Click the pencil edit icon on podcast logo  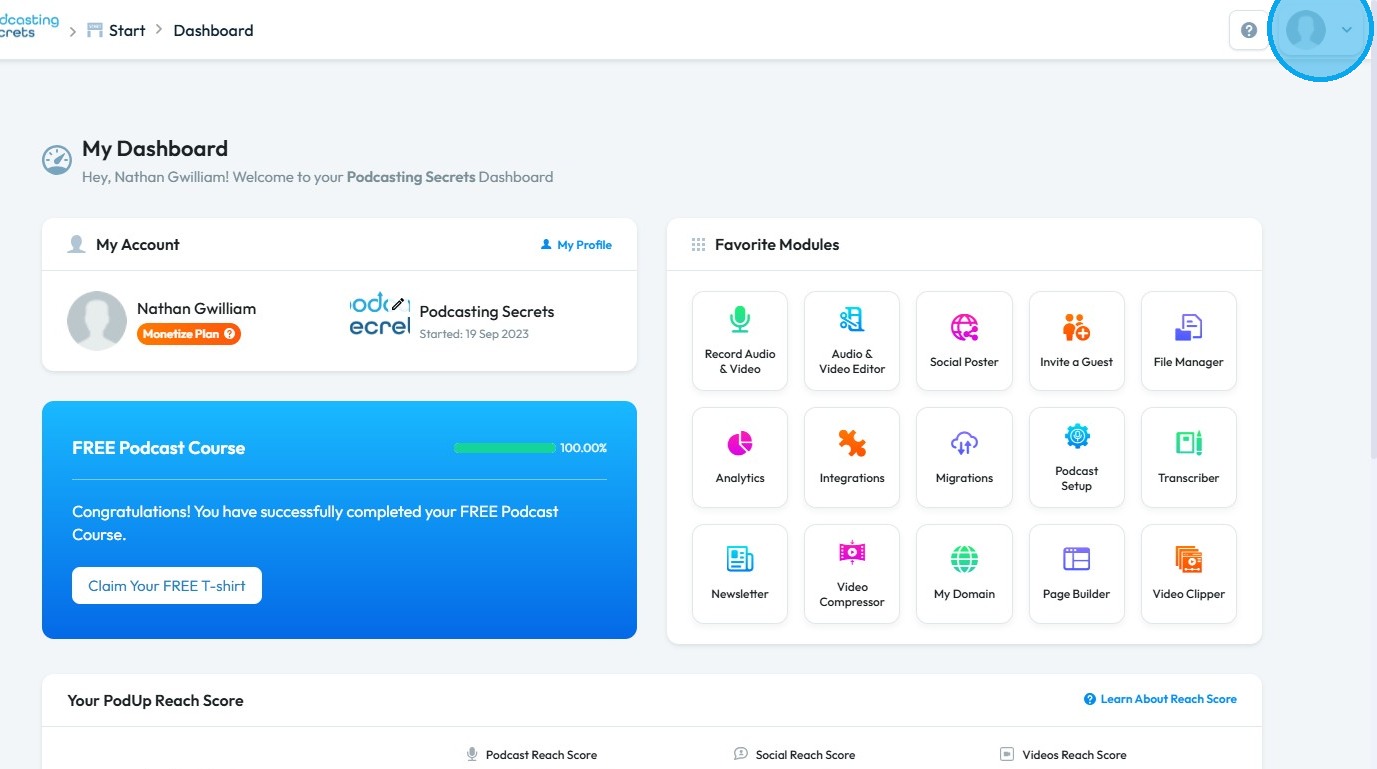coord(398,303)
